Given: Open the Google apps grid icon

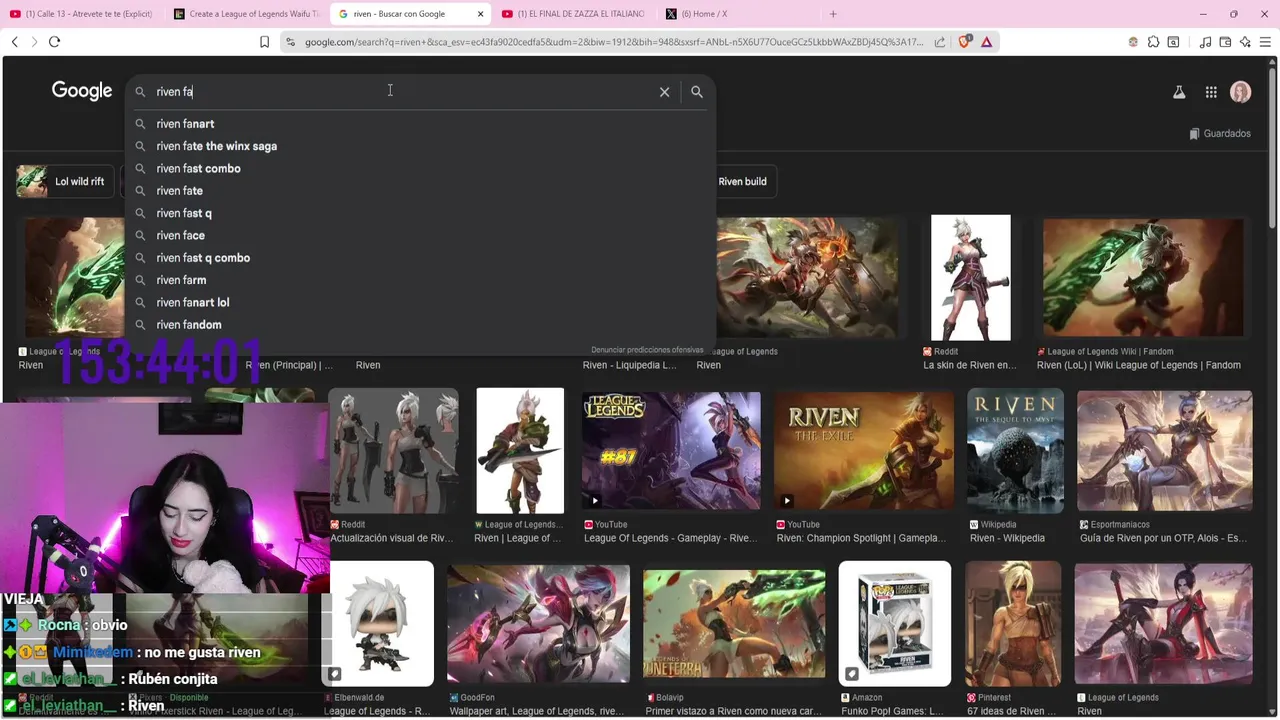Looking at the screenshot, I should pyautogui.click(x=1211, y=92).
